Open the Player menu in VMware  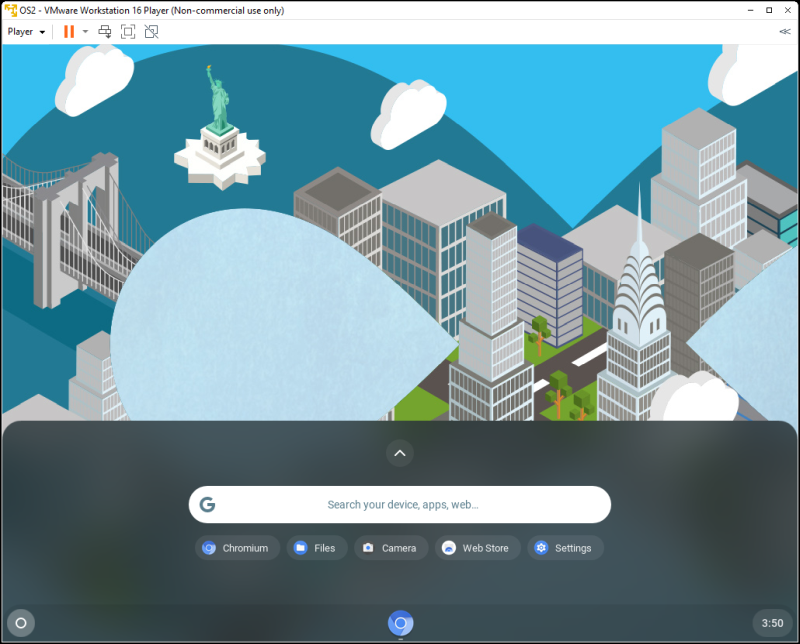pos(26,32)
